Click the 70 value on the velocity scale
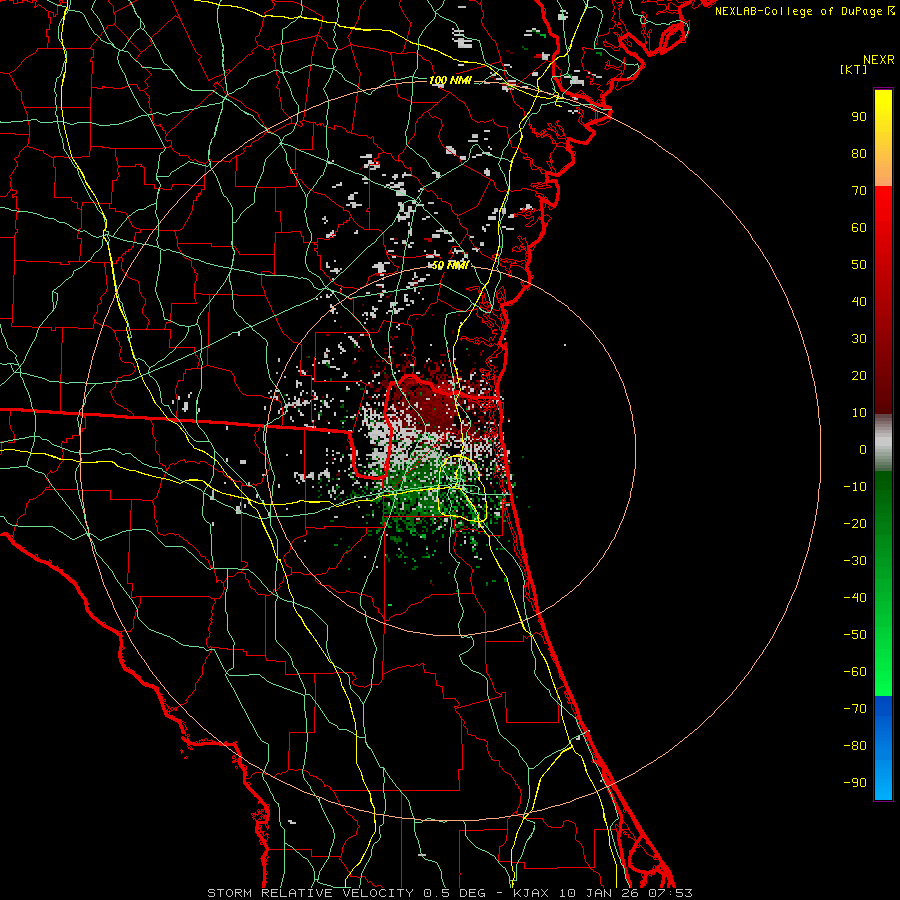Screen dimensions: 900x900 (859, 191)
